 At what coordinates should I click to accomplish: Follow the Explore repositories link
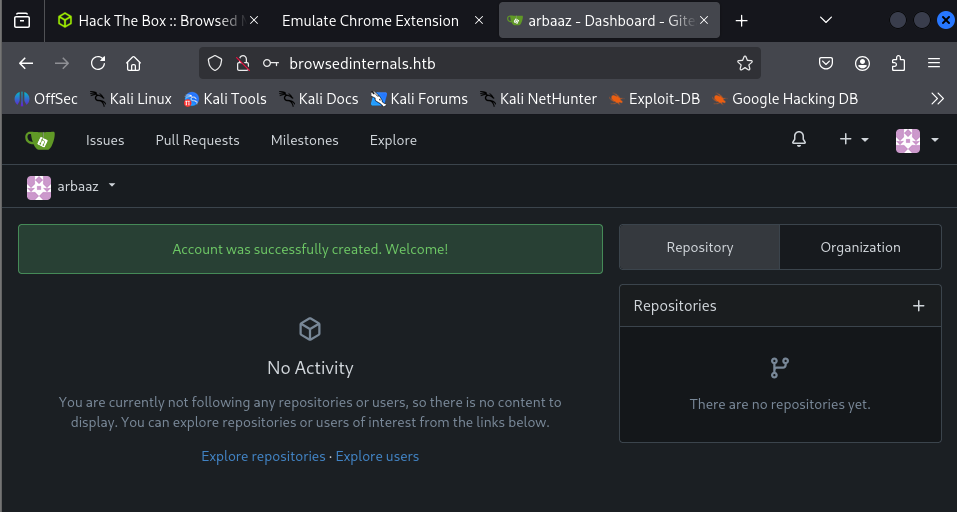coord(263,456)
